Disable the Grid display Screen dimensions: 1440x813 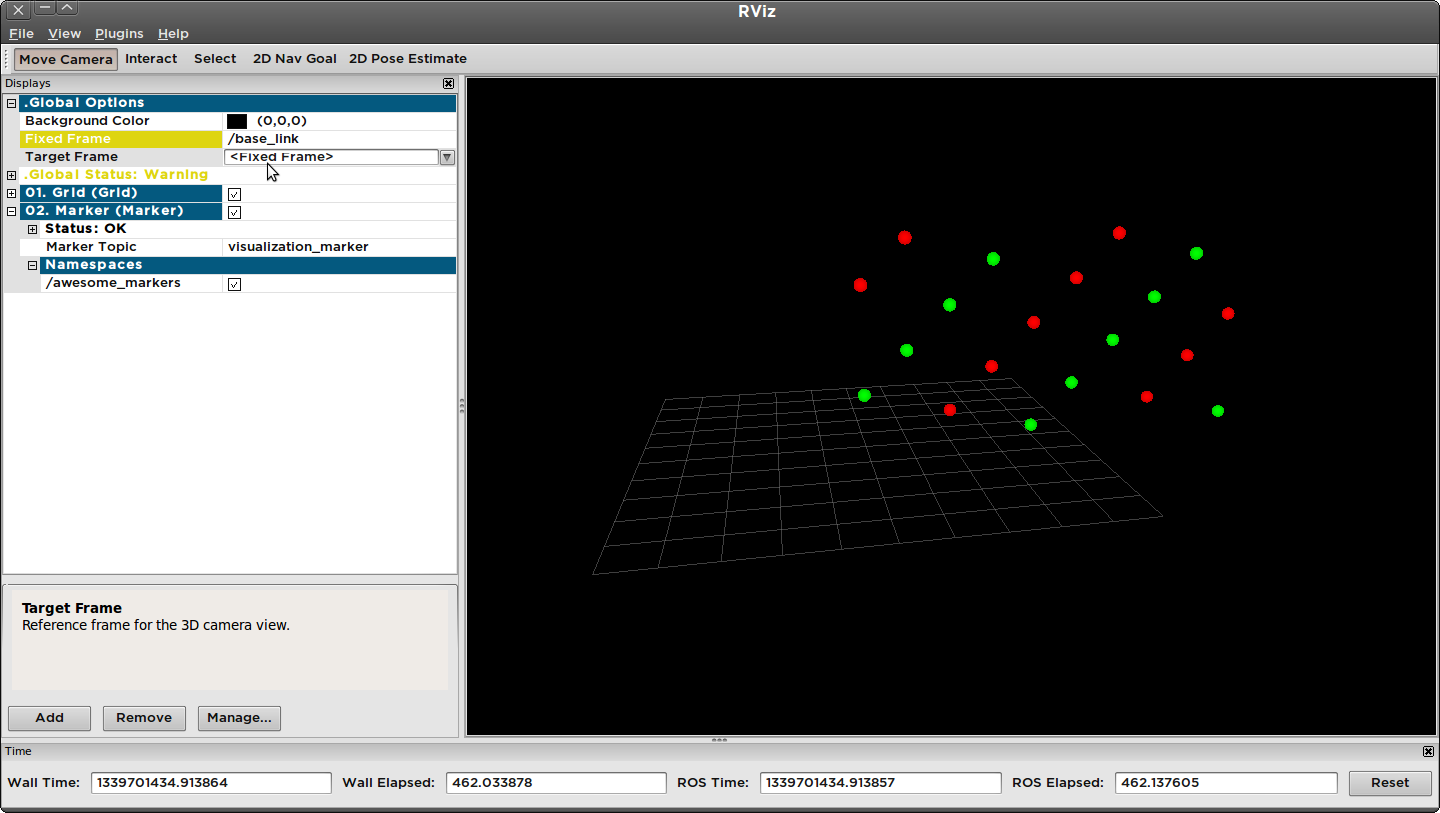233,193
